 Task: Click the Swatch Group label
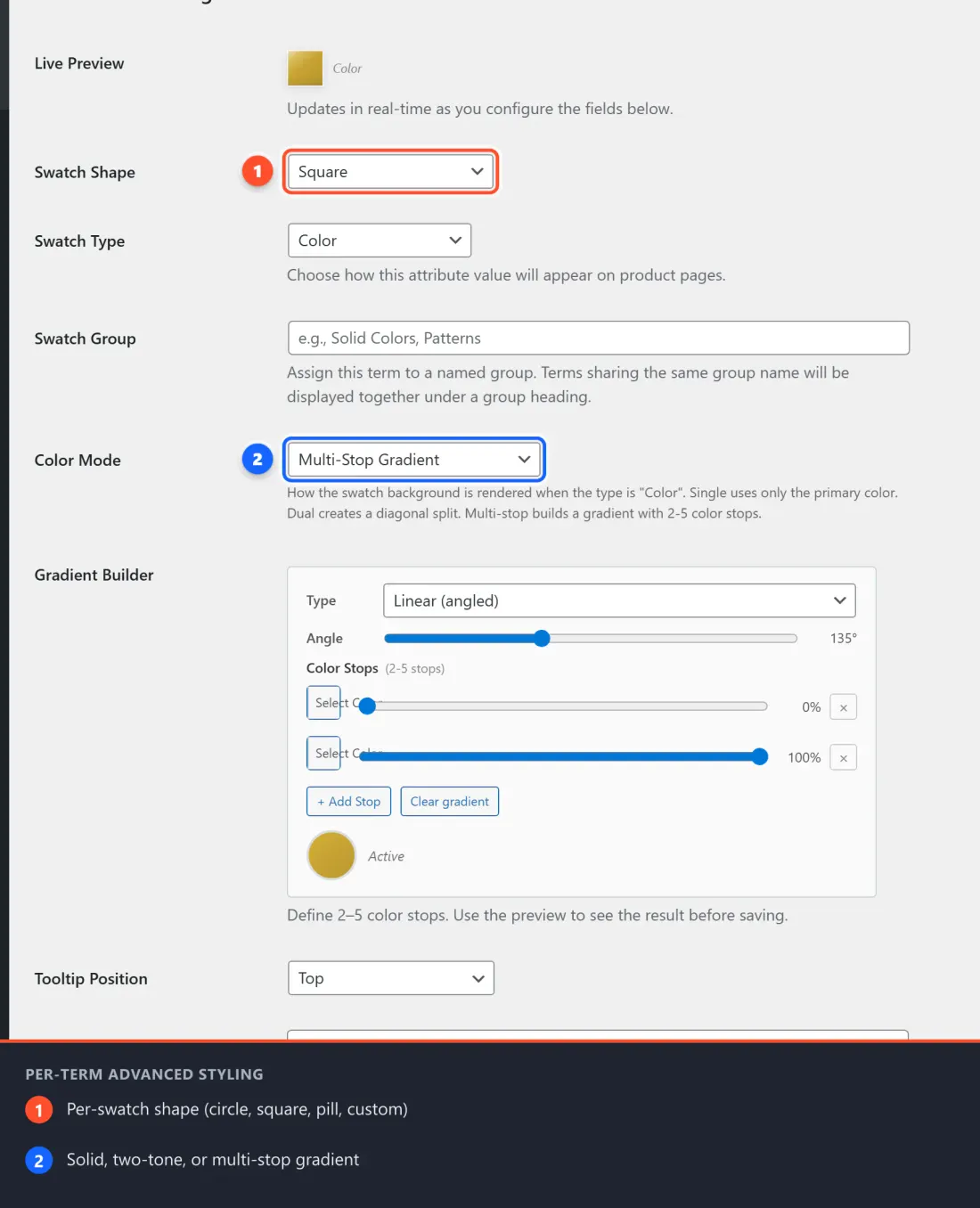click(x=85, y=339)
